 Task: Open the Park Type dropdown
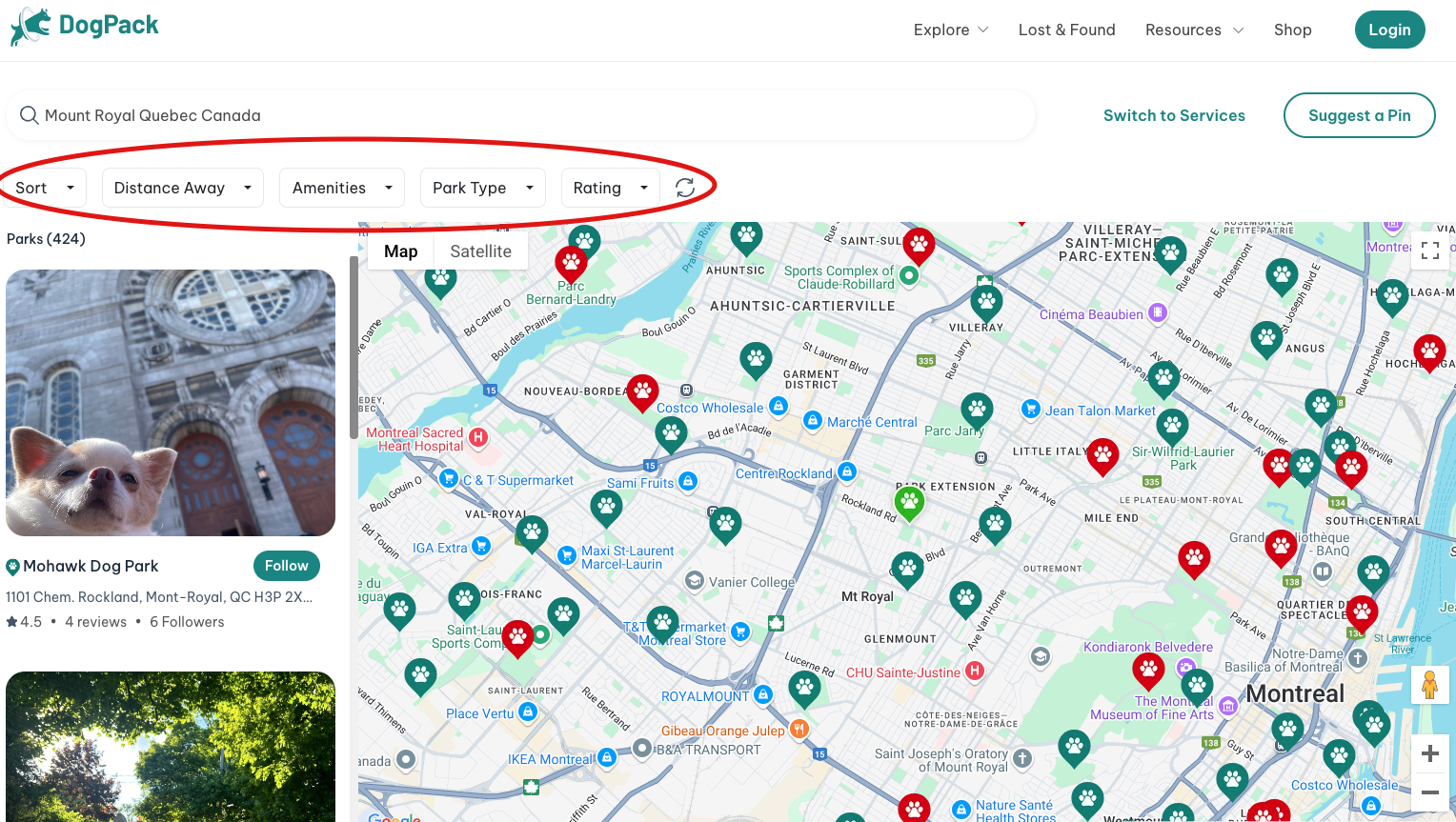(x=482, y=188)
